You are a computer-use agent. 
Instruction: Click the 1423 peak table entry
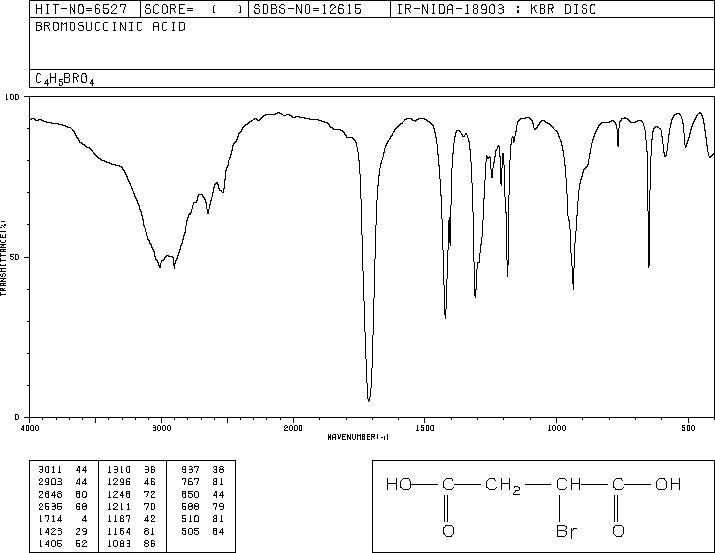[x=63, y=531]
